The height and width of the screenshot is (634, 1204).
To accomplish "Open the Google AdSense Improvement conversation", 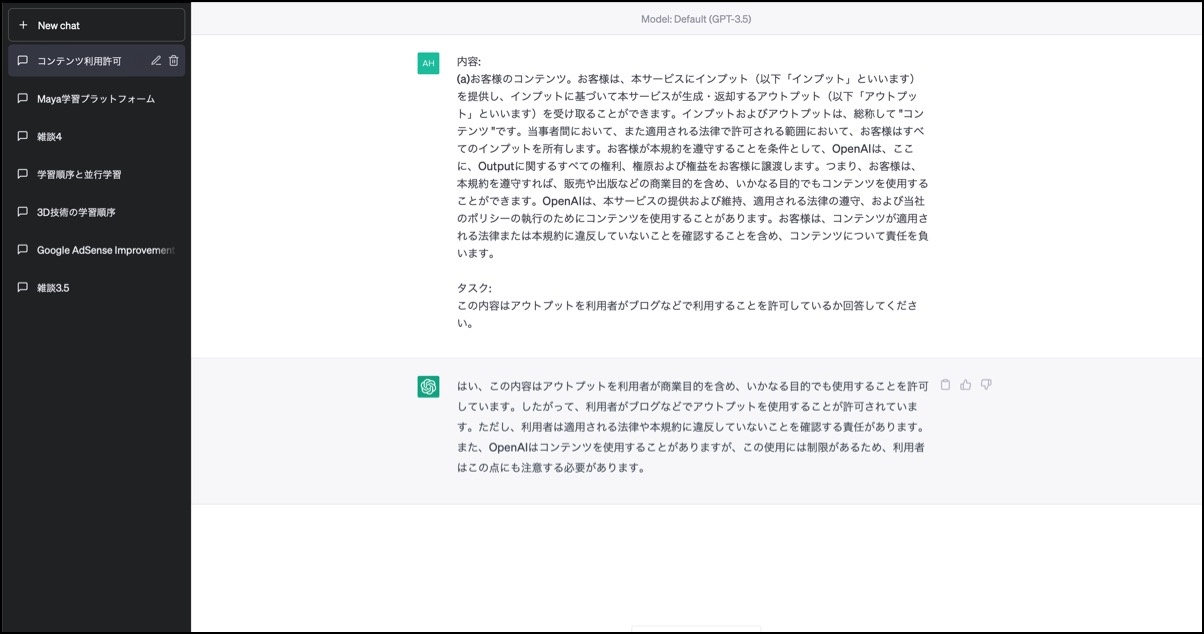I will click(96, 250).
